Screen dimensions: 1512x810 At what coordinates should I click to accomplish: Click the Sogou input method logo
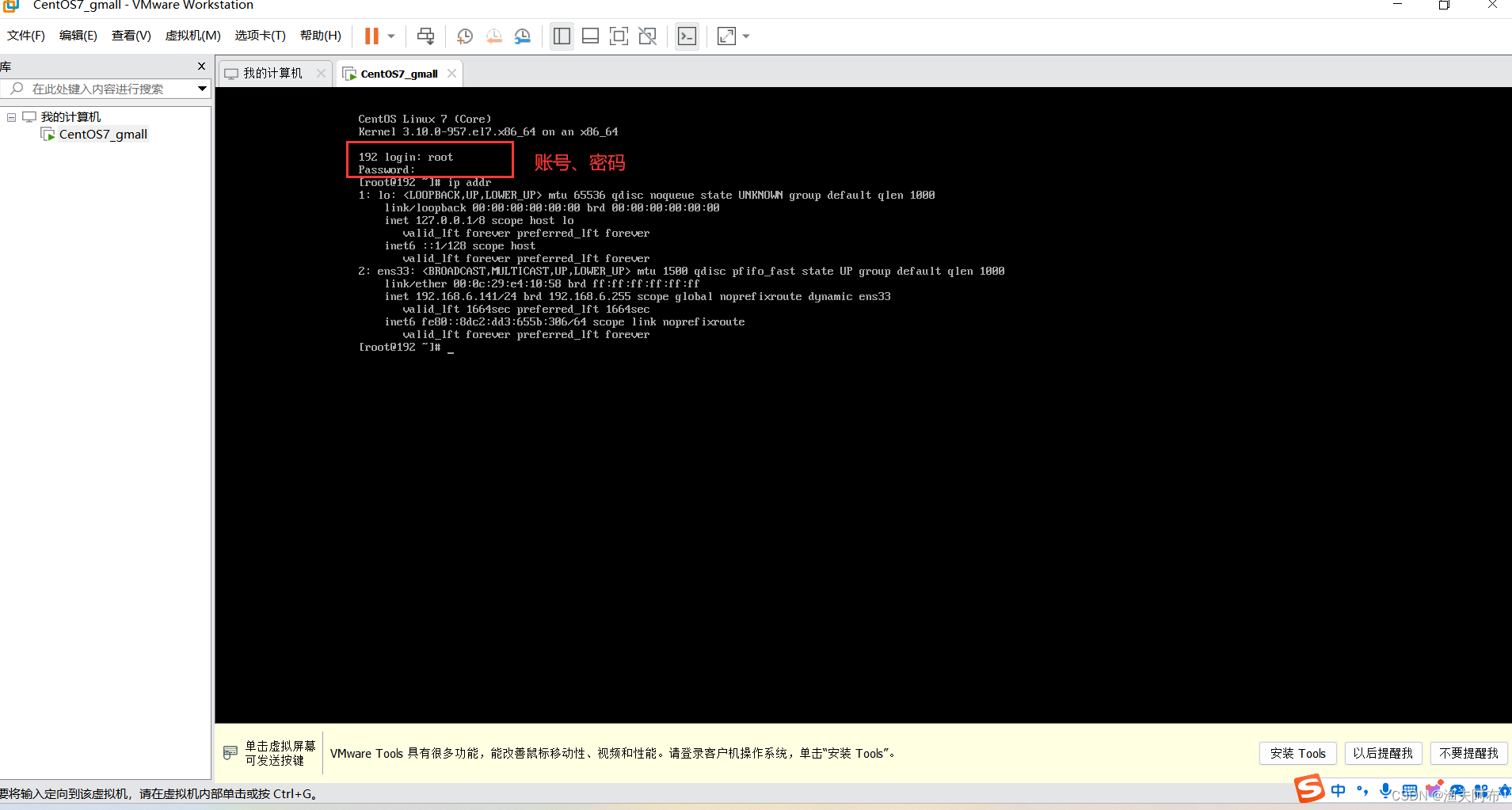coord(1309,789)
